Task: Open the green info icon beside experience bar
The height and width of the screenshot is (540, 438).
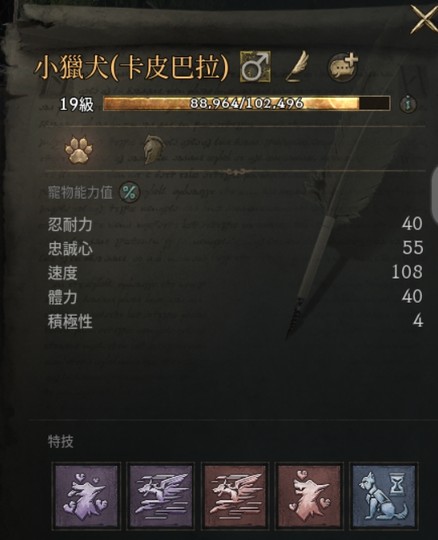Action: (x=409, y=103)
